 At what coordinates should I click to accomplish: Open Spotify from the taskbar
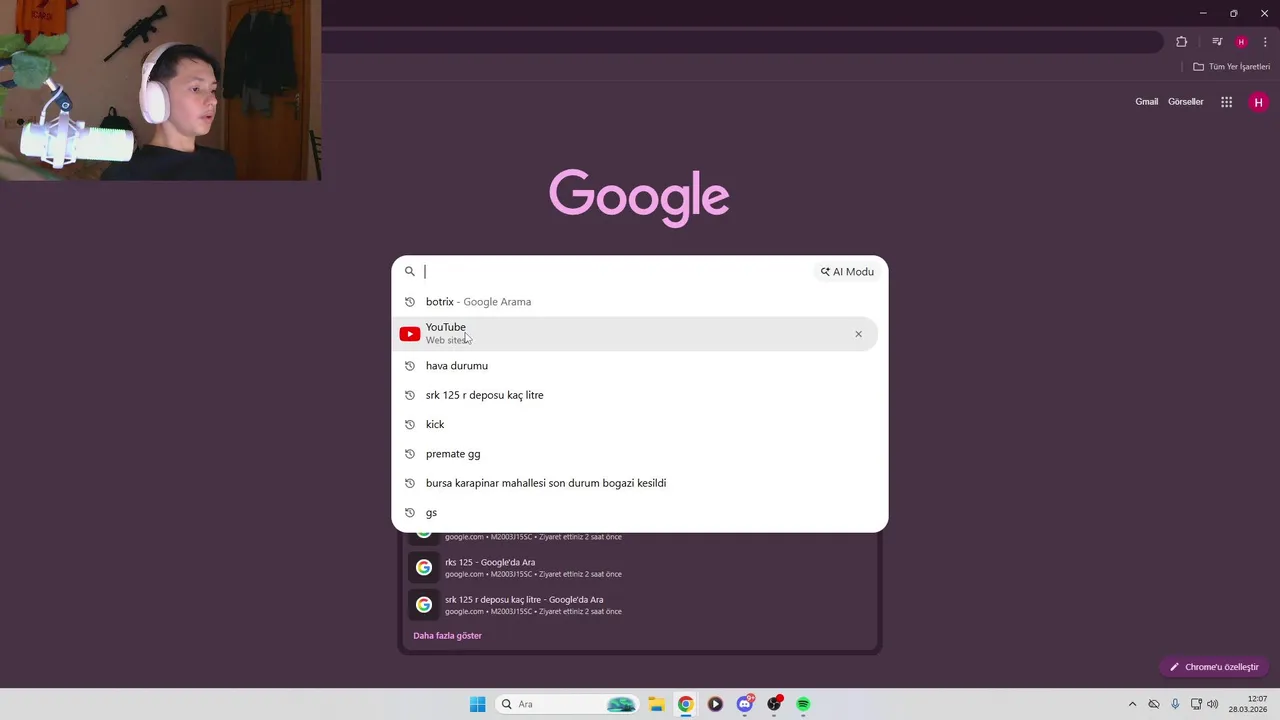tap(803, 704)
